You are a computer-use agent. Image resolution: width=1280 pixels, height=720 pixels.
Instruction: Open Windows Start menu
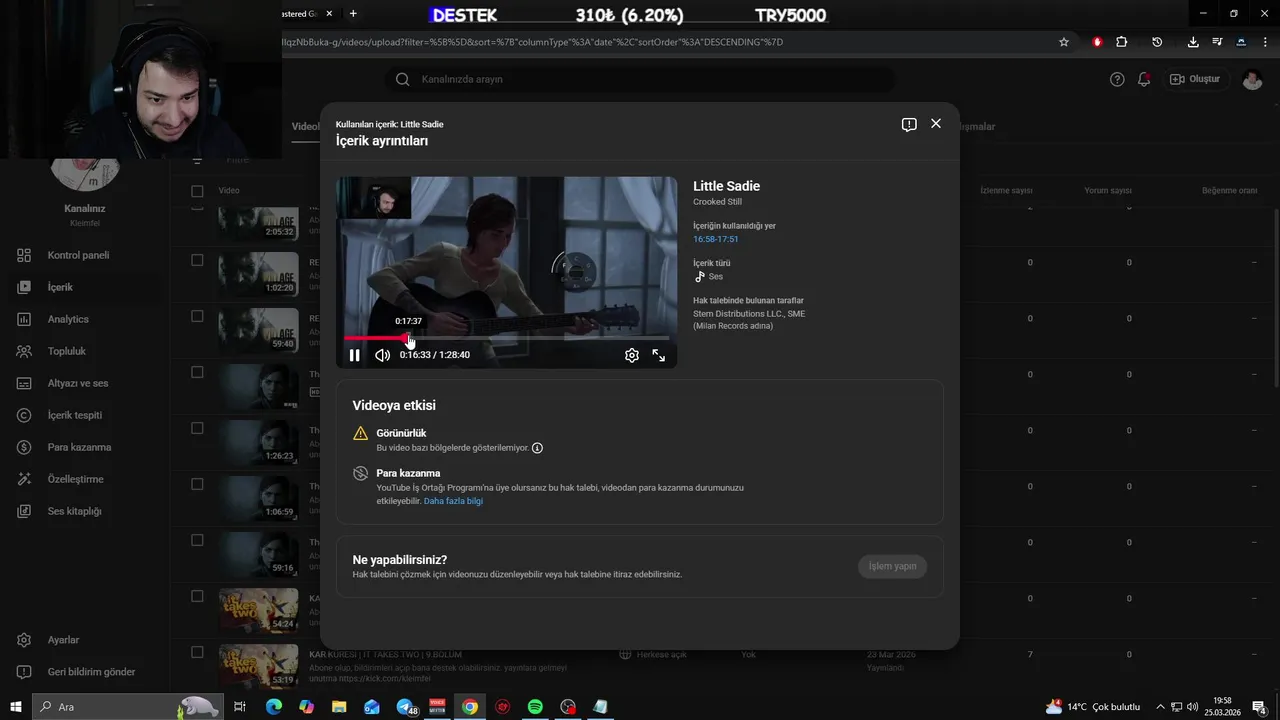pyautogui.click(x=16, y=707)
